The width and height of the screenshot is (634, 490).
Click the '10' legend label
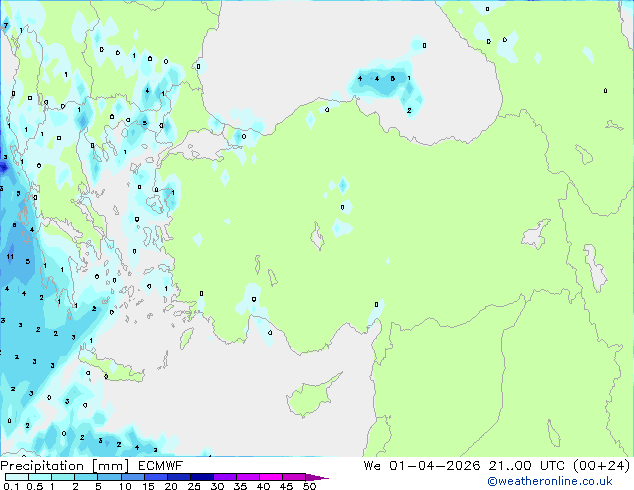(x=125, y=486)
